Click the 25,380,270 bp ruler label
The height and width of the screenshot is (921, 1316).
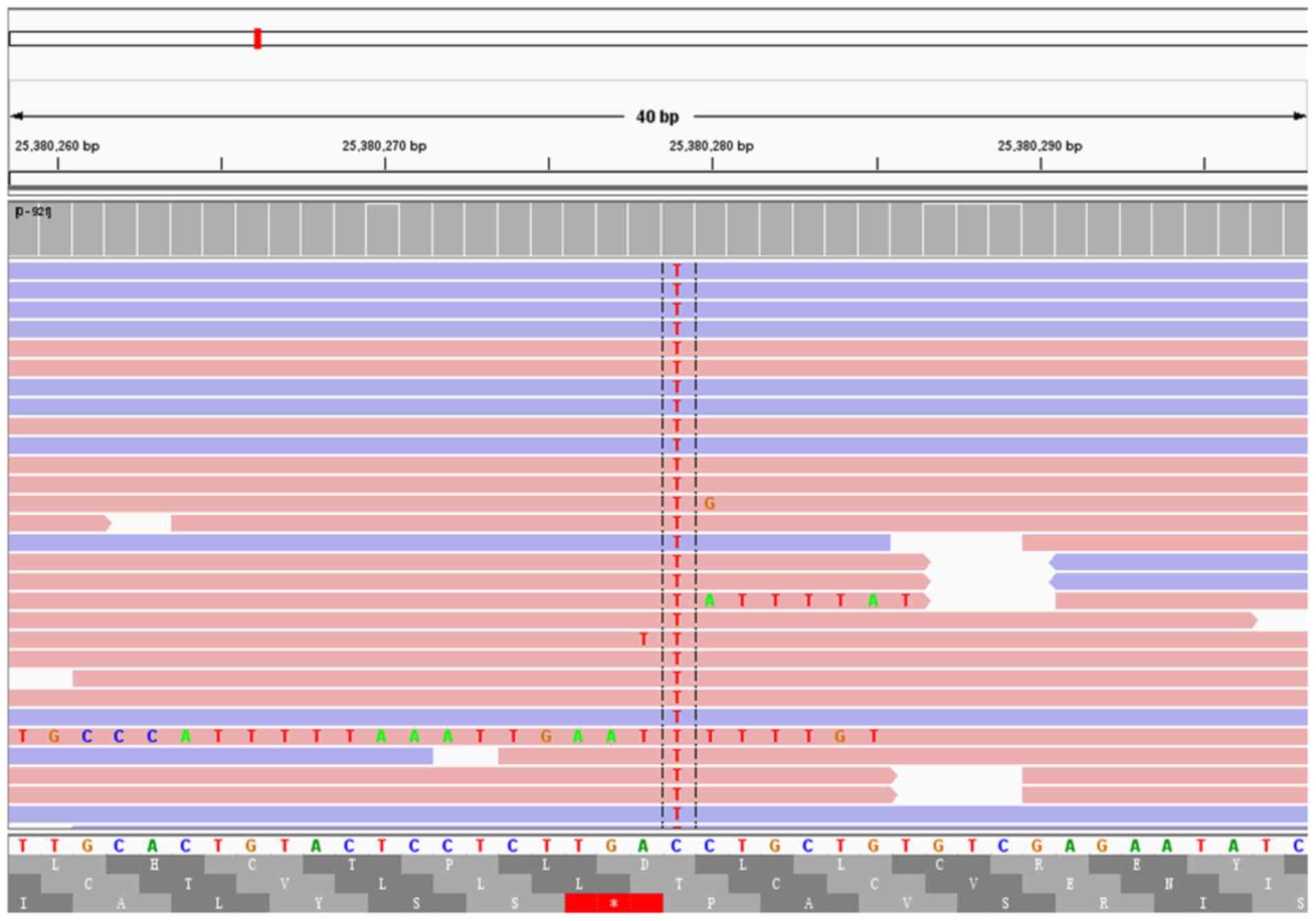[x=384, y=146]
